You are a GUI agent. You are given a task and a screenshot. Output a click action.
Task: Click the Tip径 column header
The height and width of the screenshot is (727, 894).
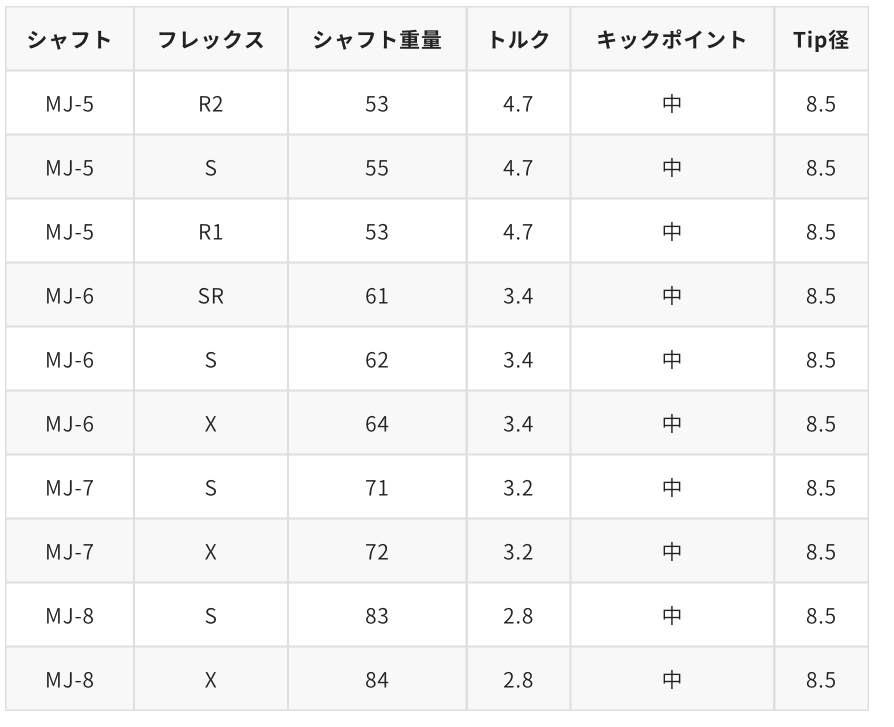(x=821, y=40)
